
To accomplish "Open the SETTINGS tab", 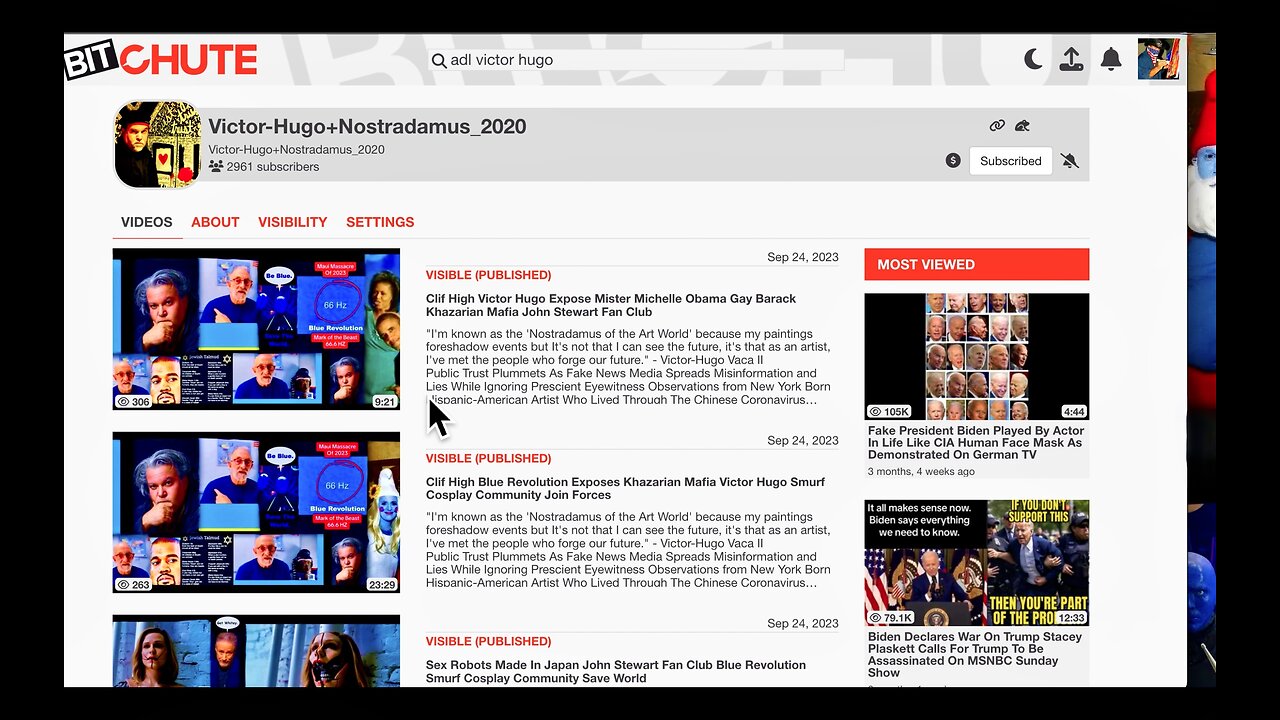I will [380, 222].
